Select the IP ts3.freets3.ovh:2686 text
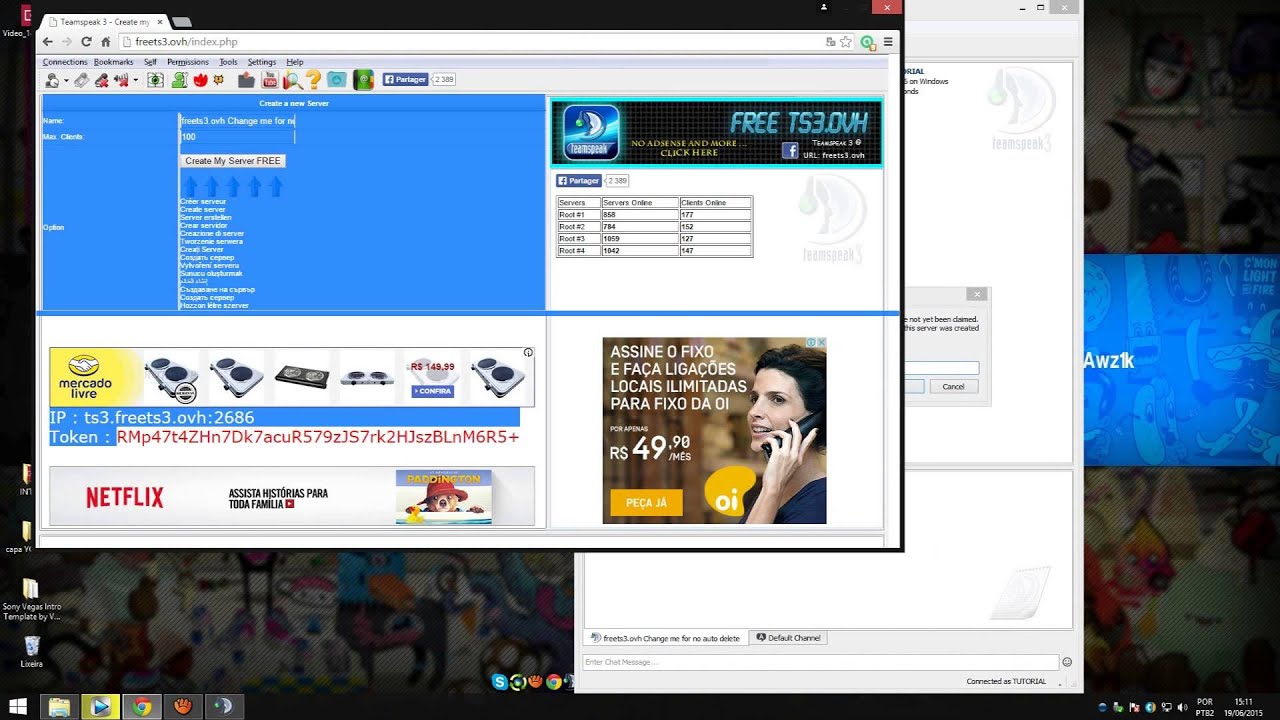Viewport: 1280px width, 720px height. [x=152, y=418]
